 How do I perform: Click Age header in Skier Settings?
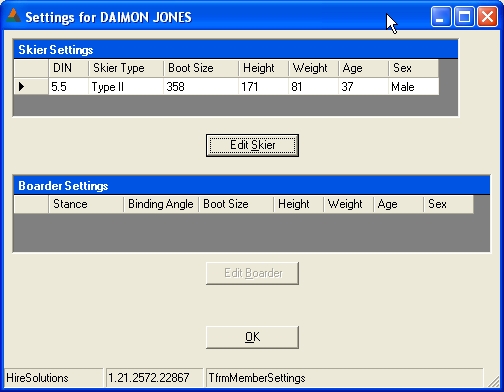pos(363,68)
